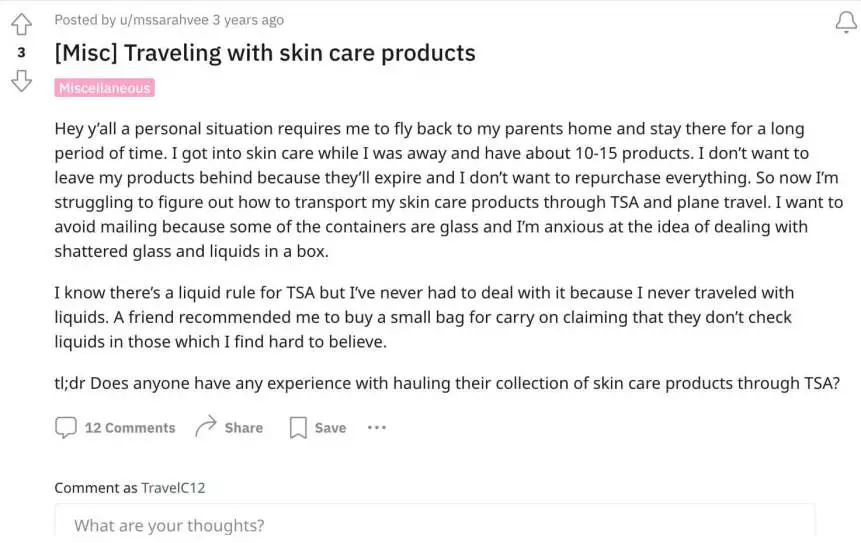861x543 pixels.
Task: Open the u/mssarahvee profile link
Action: coord(171,20)
